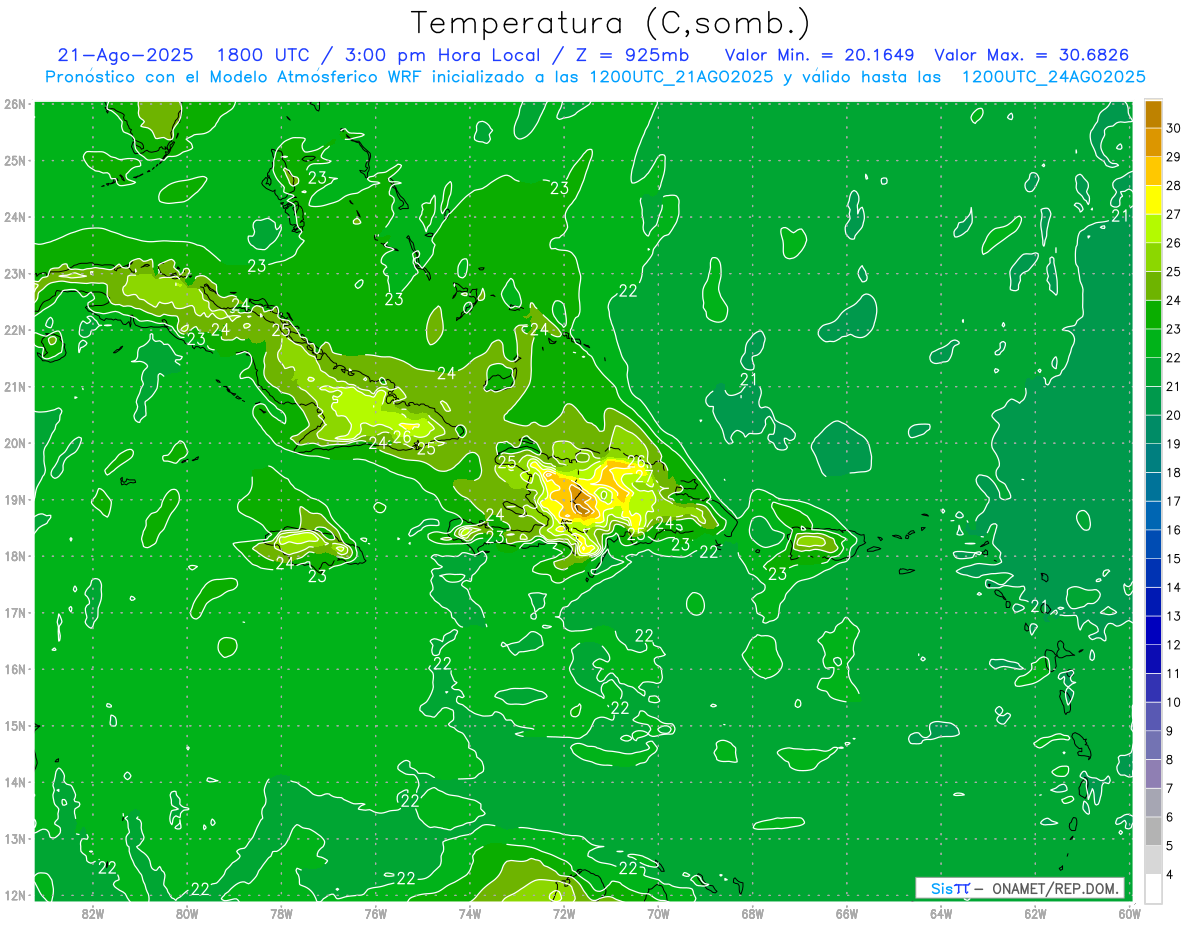
Task: Click the colorbar label "4"
Action: [x=1170, y=874]
